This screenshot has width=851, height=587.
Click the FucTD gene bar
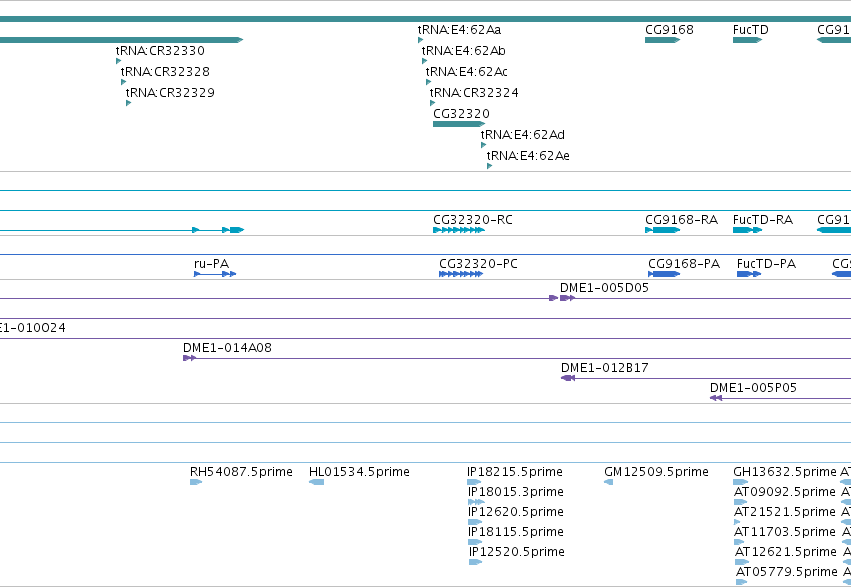click(747, 40)
